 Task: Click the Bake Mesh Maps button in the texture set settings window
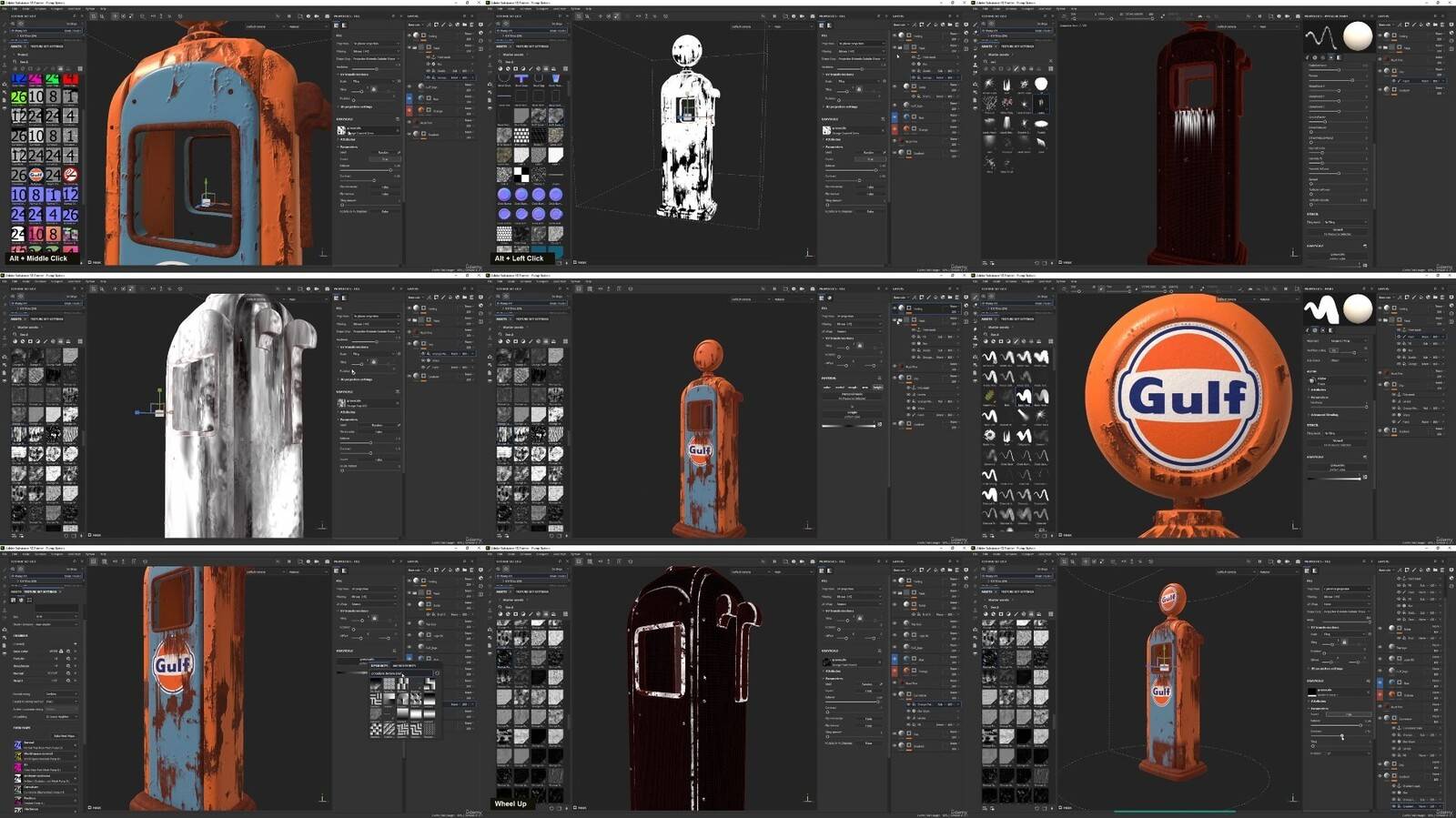[65, 736]
